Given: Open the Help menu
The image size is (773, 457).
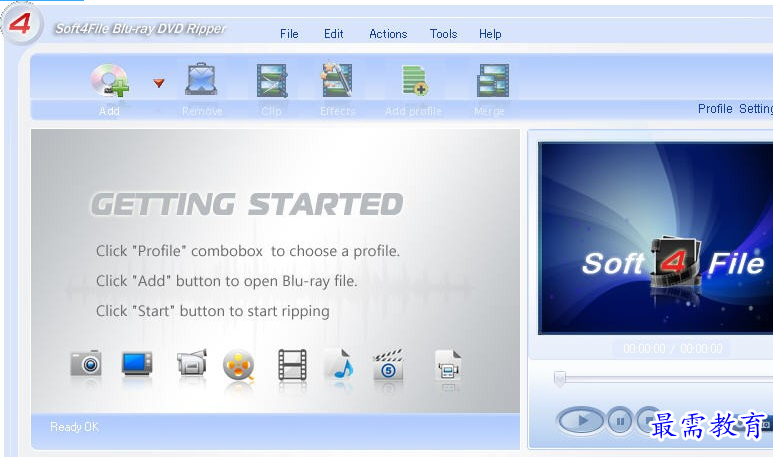Looking at the screenshot, I should point(490,34).
